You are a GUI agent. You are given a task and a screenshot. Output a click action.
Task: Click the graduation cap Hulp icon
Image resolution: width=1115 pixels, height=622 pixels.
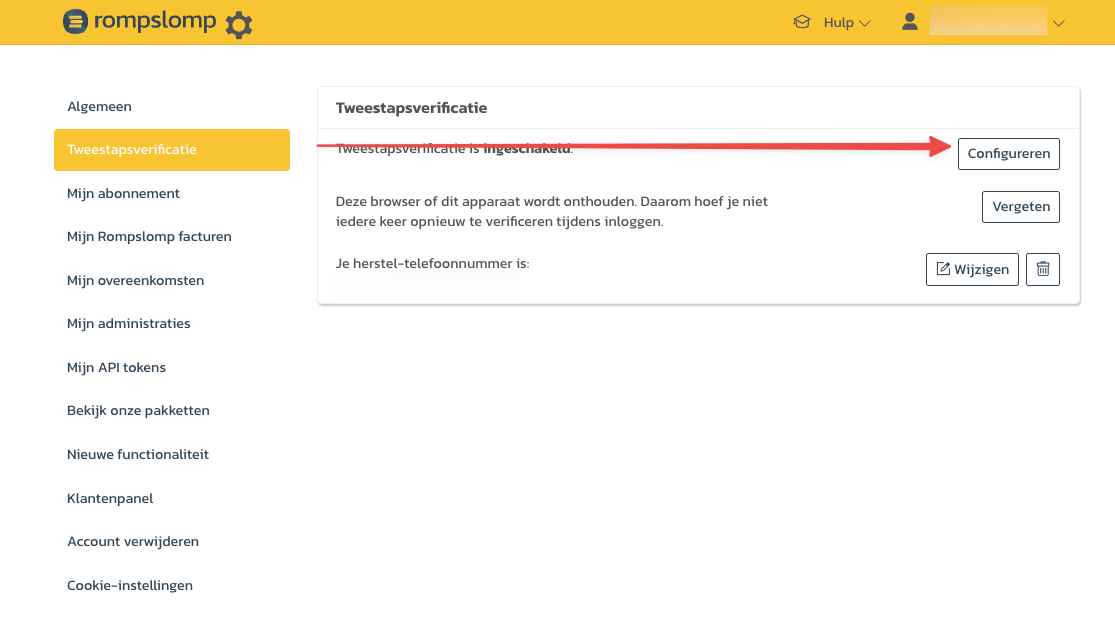tap(801, 22)
